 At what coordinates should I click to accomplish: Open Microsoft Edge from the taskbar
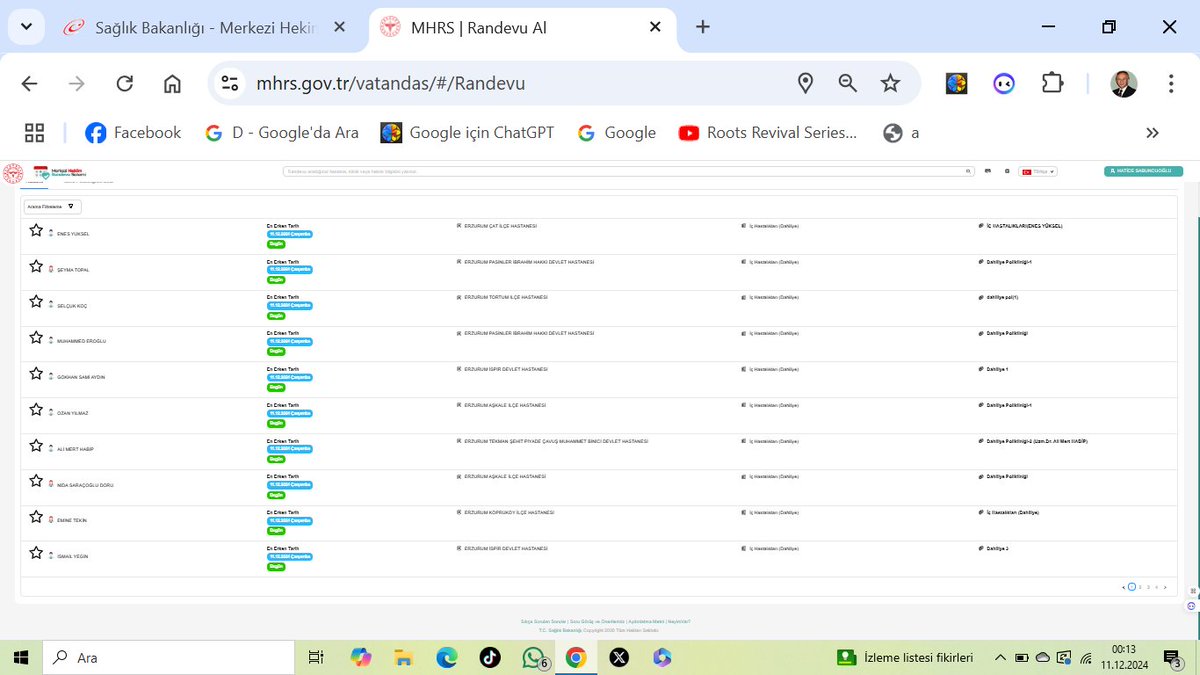click(x=447, y=657)
